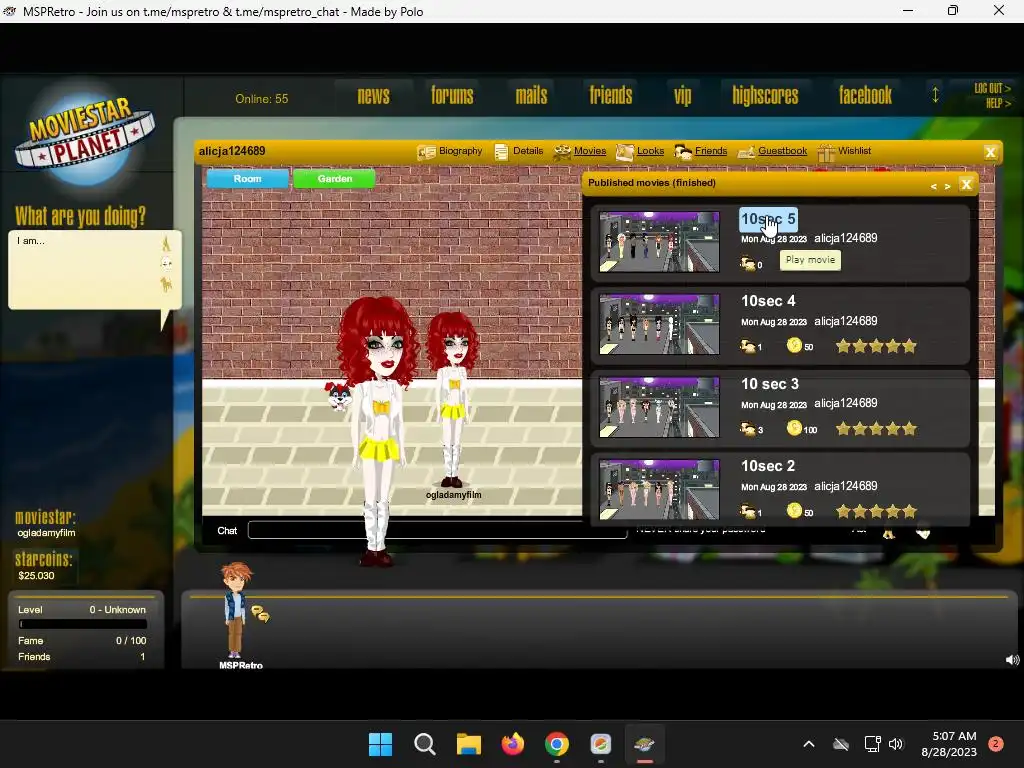Open Google Chrome from the taskbar
This screenshot has height=768, width=1024.
(x=556, y=744)
